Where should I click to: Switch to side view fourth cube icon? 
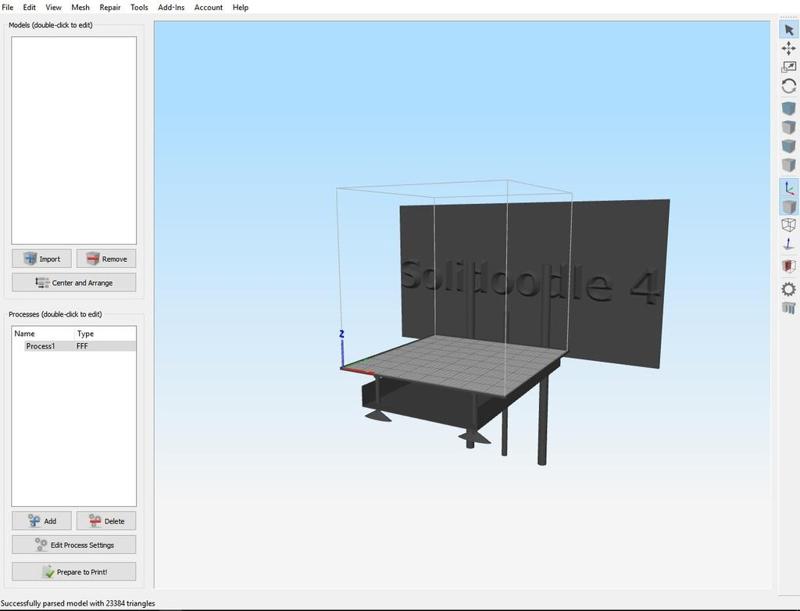(789, 165)
